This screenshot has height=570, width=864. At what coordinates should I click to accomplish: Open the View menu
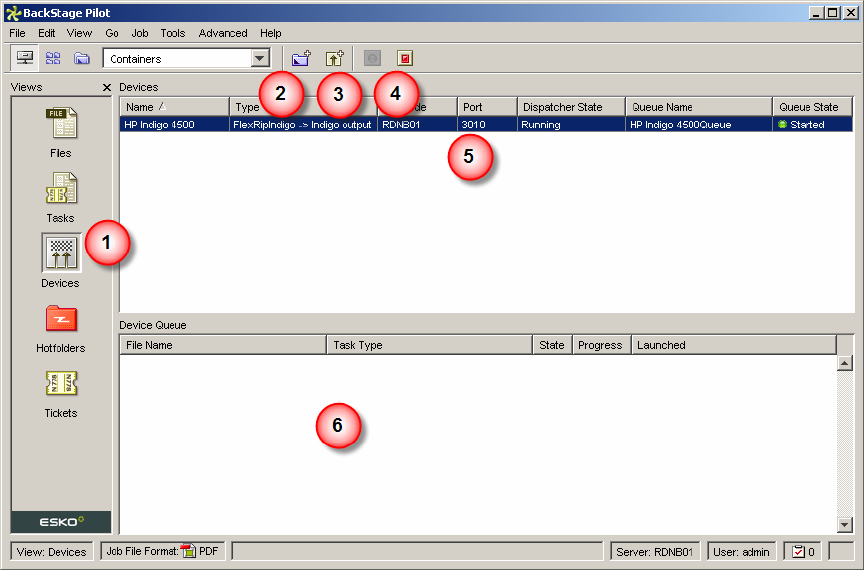[x=79, y=33]
